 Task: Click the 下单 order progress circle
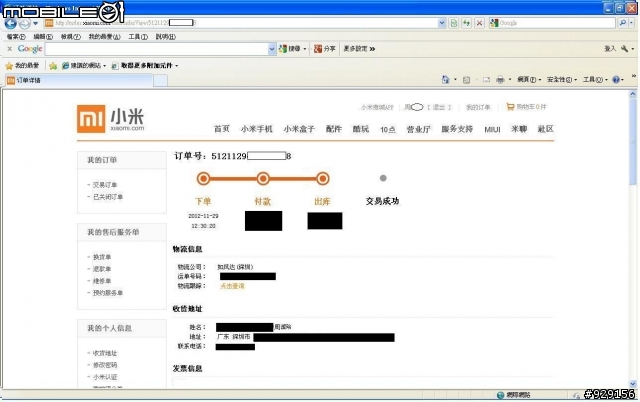click(x=203, y=178)
